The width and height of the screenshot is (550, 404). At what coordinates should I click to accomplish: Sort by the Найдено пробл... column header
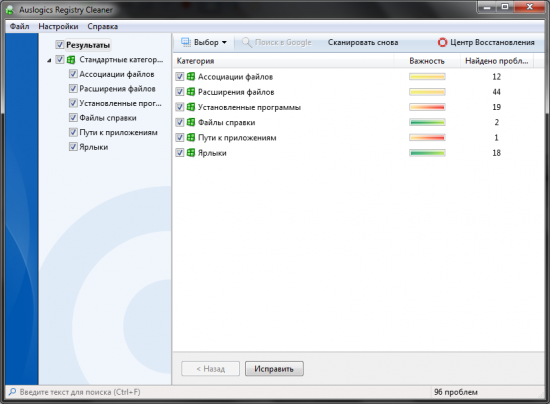497,61
